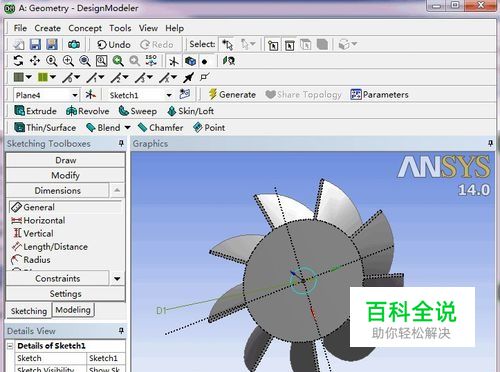500x372 pixels.
Task: Click the Sweep tool
Action: click(x=138, y=111)
